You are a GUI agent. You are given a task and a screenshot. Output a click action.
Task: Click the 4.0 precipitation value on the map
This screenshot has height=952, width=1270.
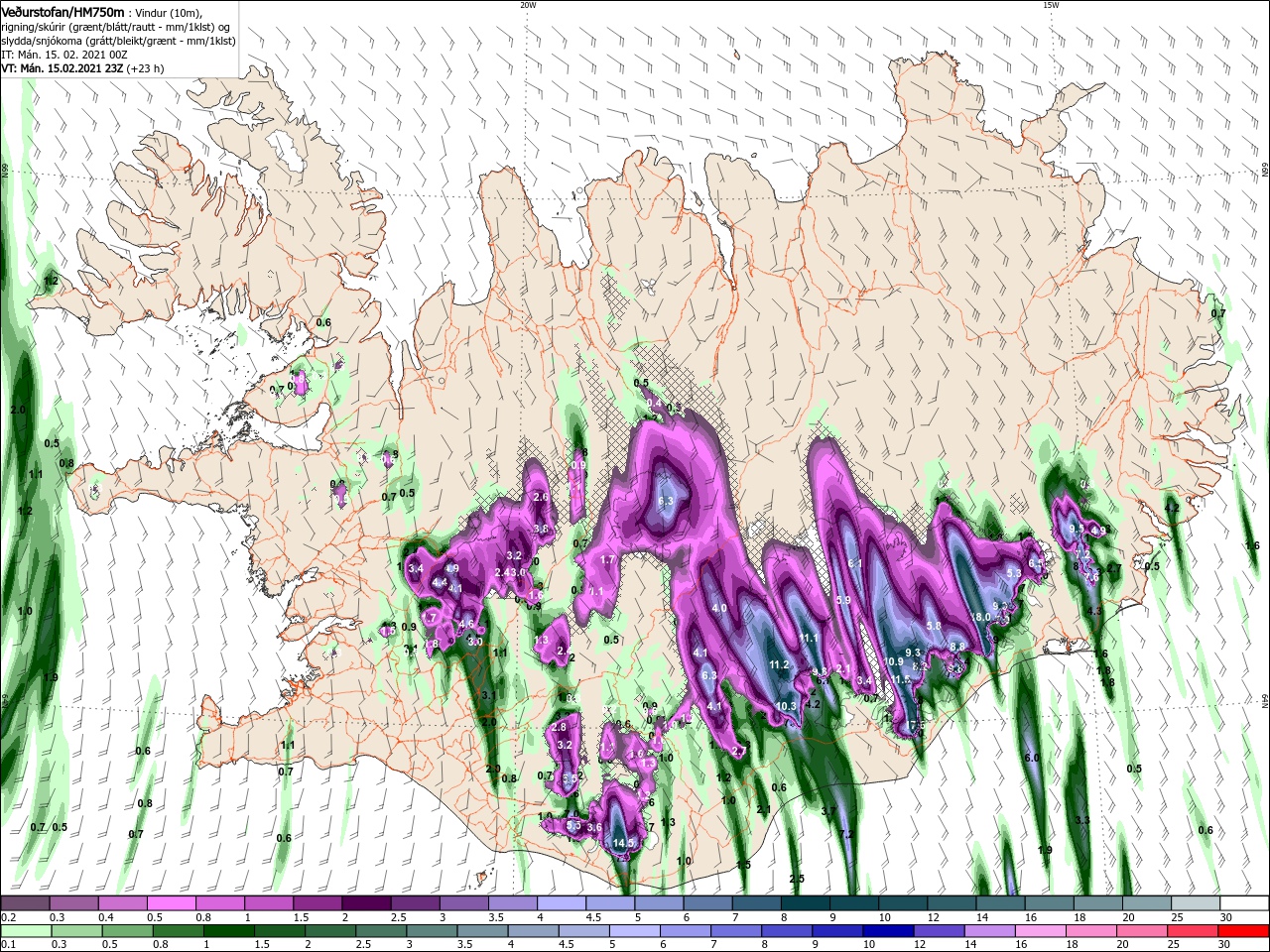pyautogui.click(x=720, y=608)
